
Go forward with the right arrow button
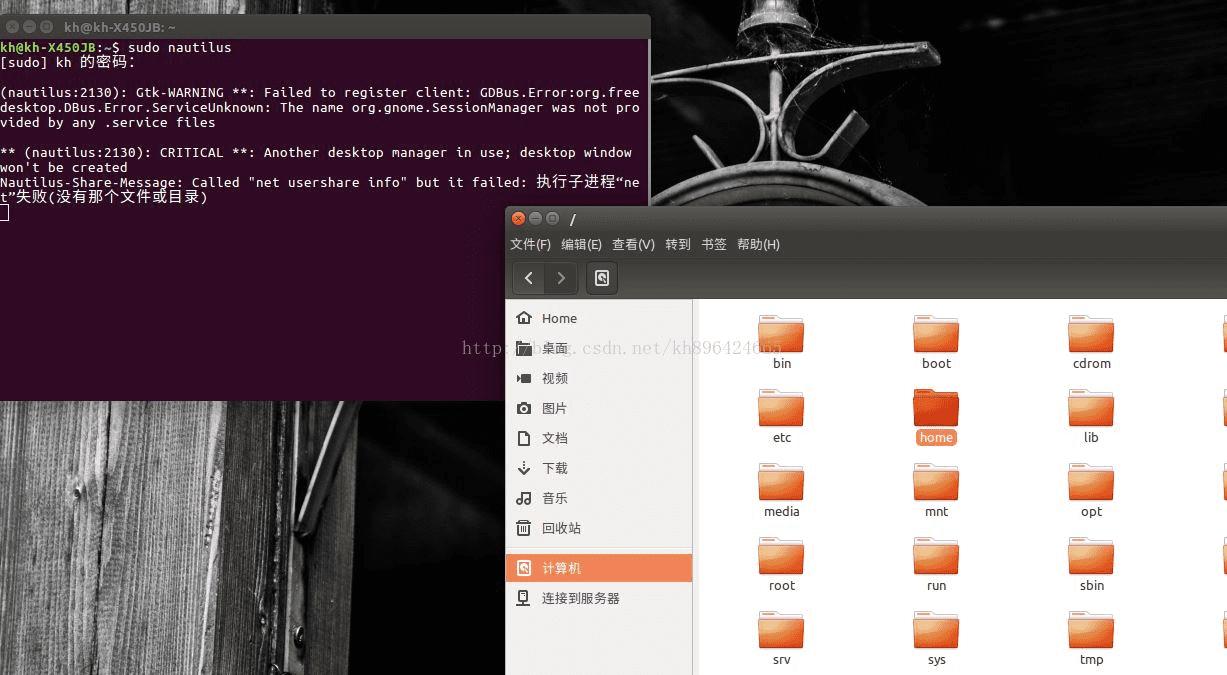[x=561, y=278]
